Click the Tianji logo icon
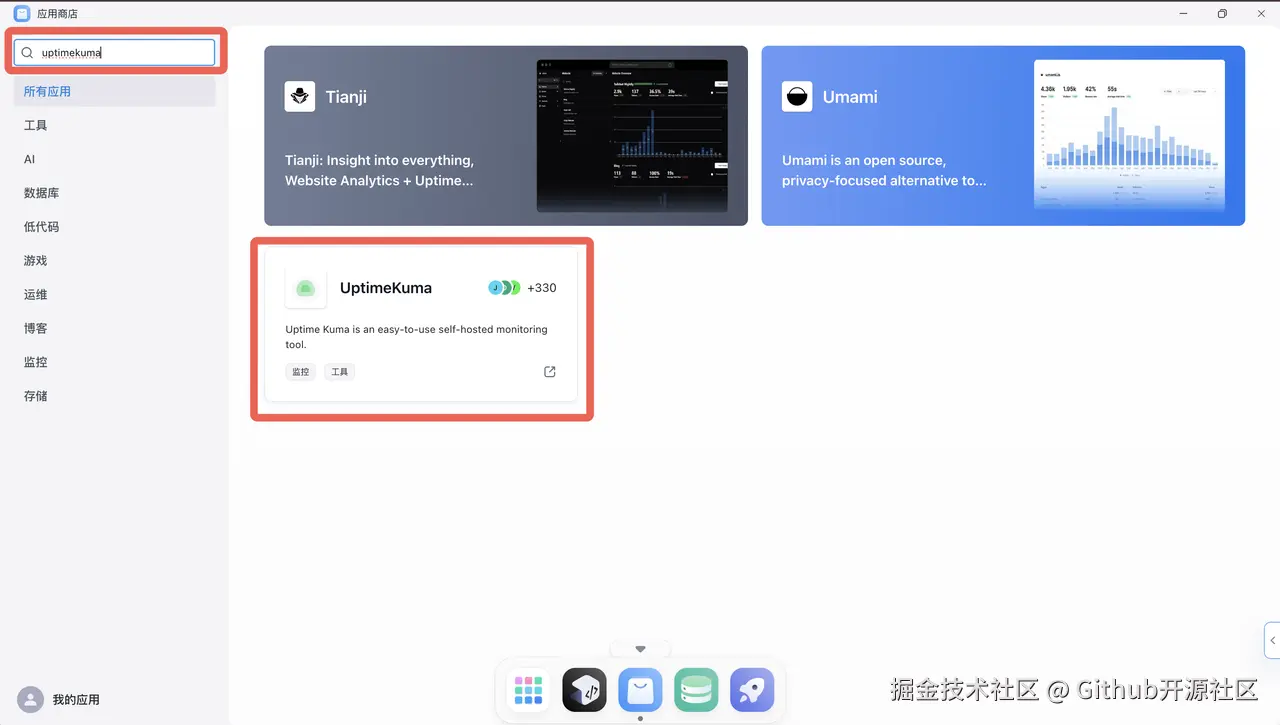The image size is (1280, 725). click(x=300, y=97)
